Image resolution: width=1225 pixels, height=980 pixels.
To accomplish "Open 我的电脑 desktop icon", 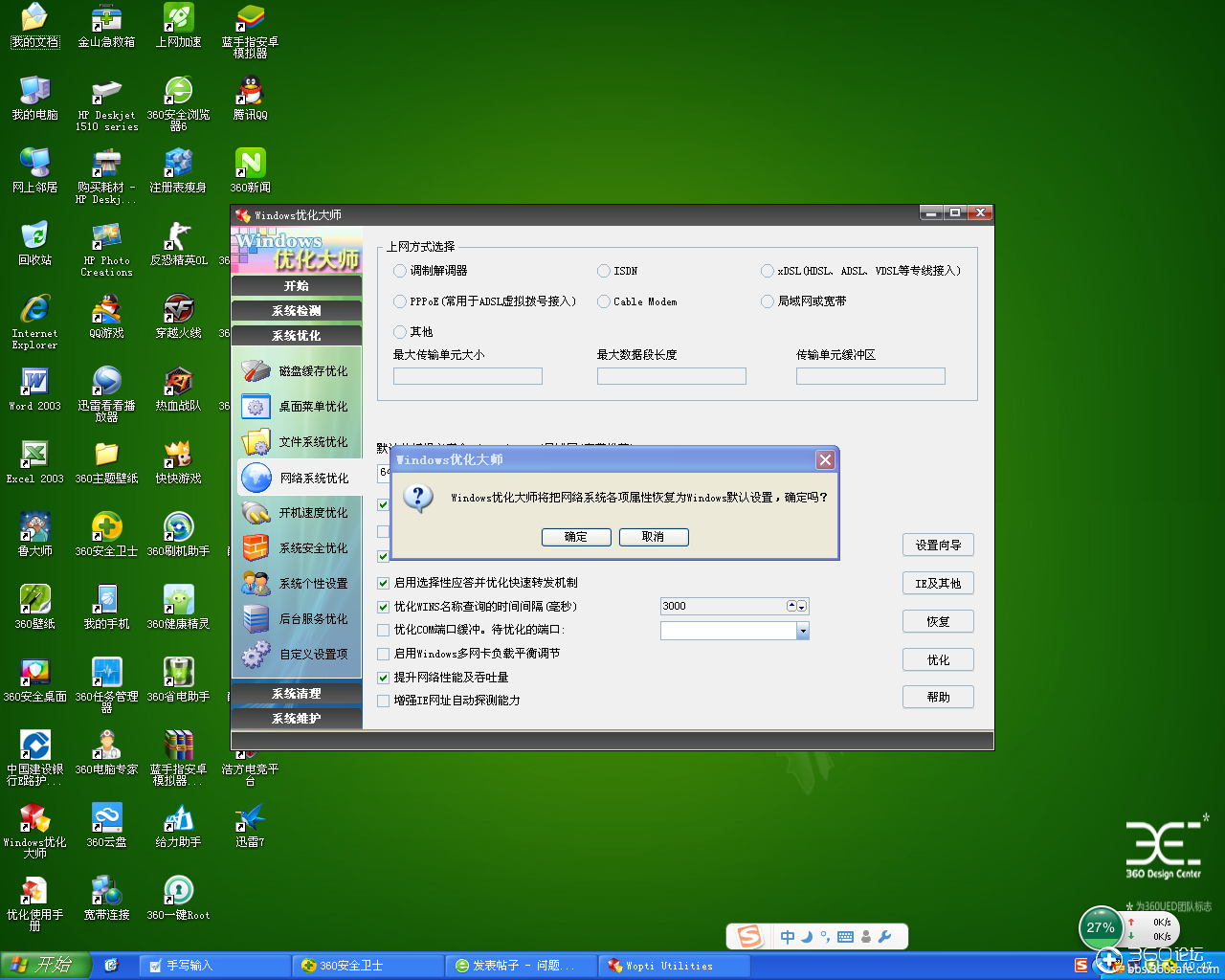I will point(34,99).
